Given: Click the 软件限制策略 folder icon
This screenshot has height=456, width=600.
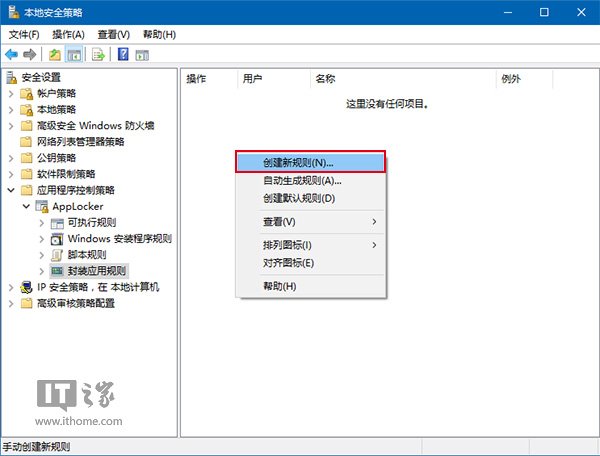Looking at the screenshot, I should point(26,174).
